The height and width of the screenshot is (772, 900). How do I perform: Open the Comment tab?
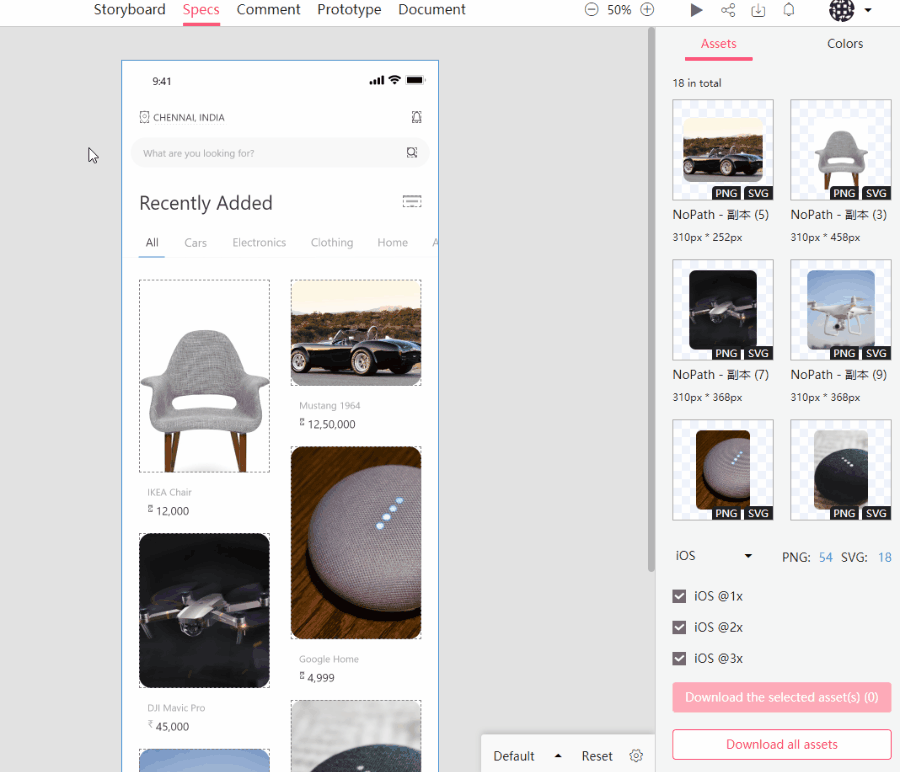click(268, 10)
